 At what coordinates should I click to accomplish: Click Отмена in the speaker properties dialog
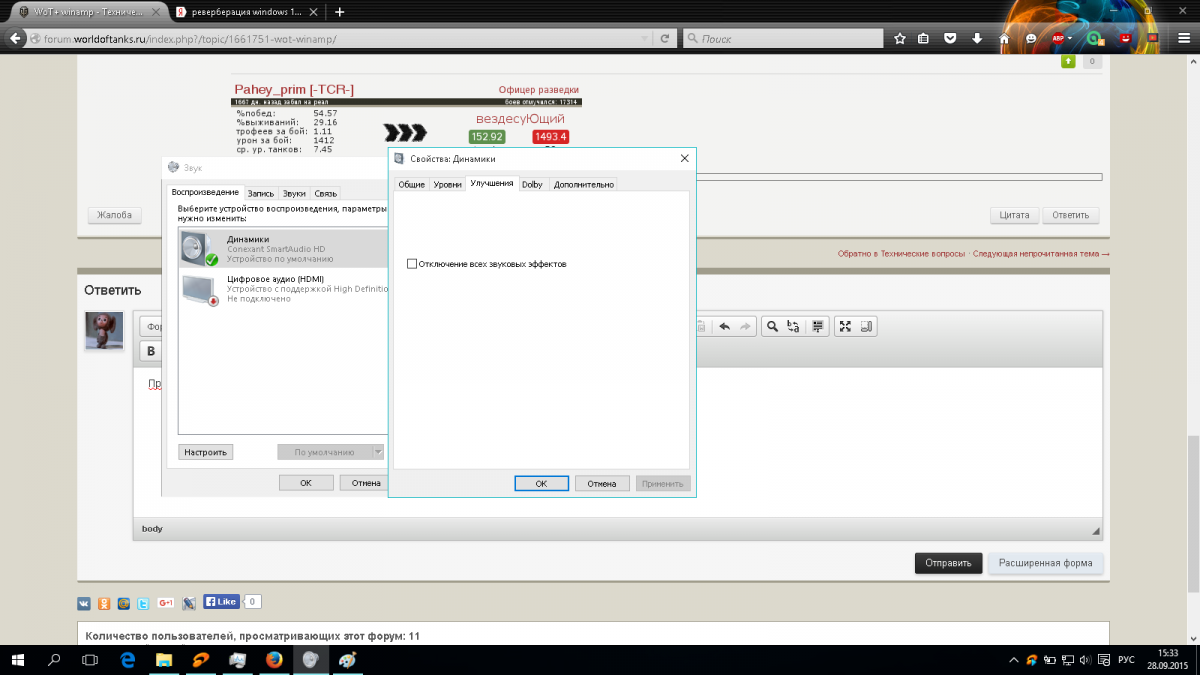coord(601,483)
